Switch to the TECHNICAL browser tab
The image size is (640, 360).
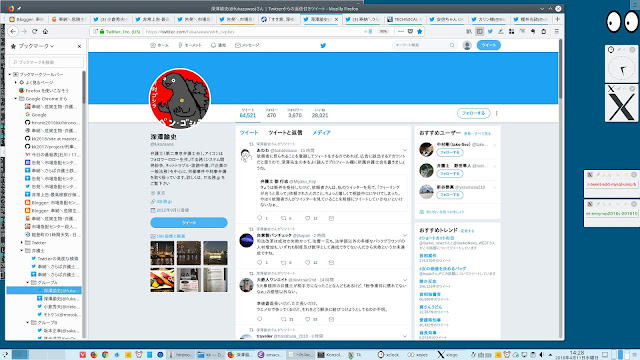(x=405, y=19)
